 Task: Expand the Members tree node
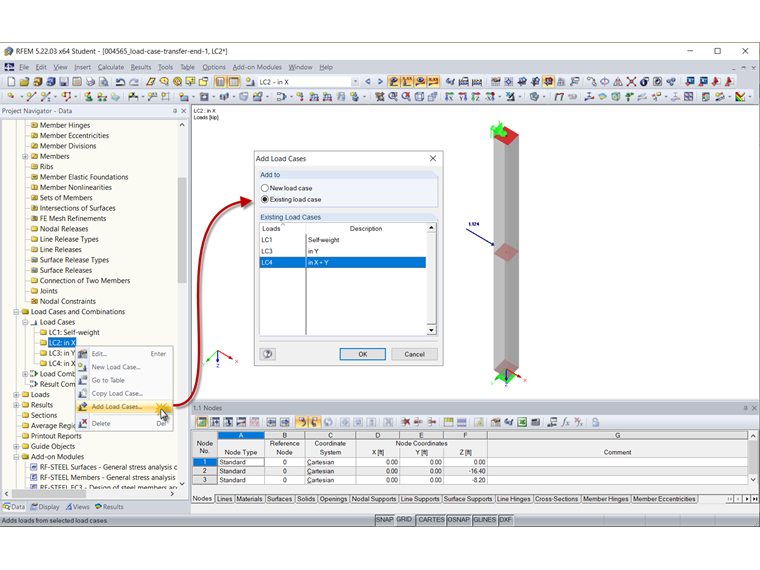[25, 156]
